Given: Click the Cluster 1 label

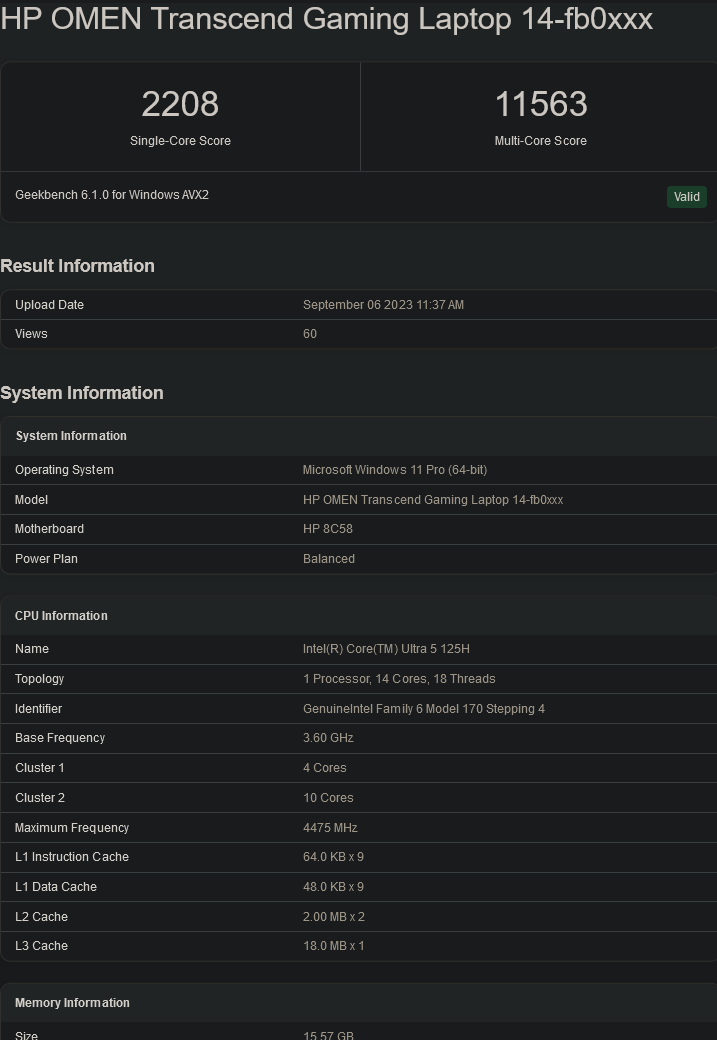Looking at the screenshot, I should point(40,767).
